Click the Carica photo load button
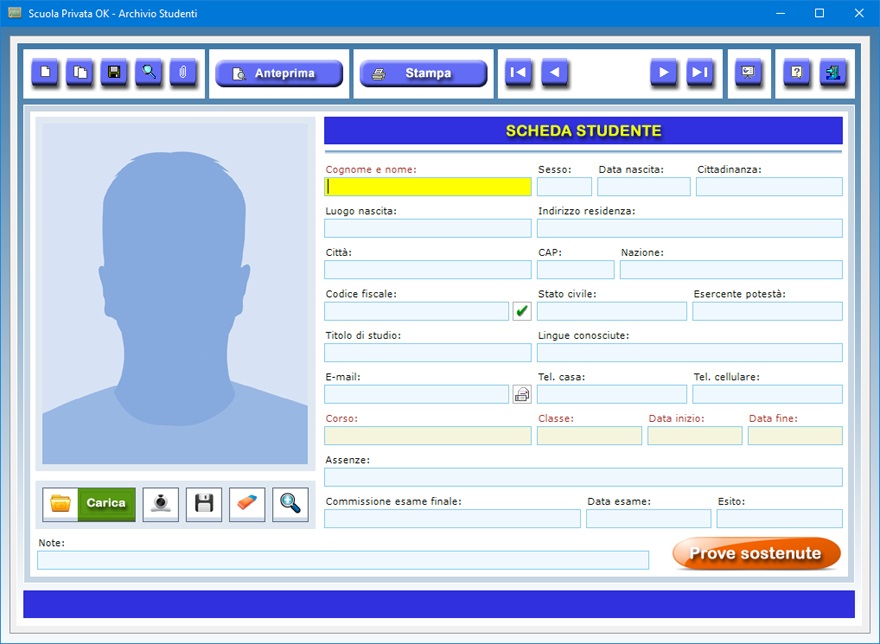 pos(89,504)
